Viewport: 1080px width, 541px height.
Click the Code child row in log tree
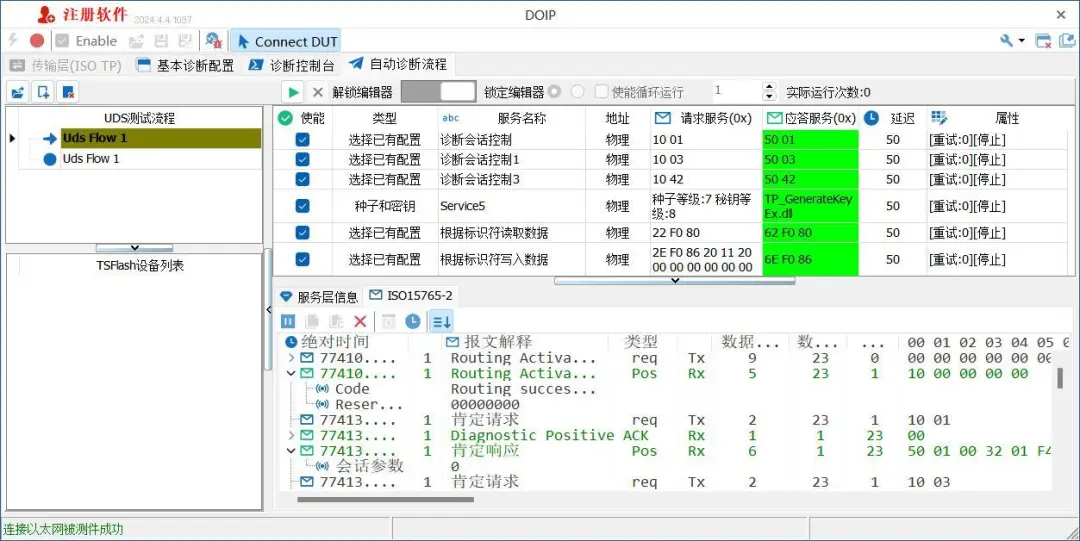coord(351,389)
